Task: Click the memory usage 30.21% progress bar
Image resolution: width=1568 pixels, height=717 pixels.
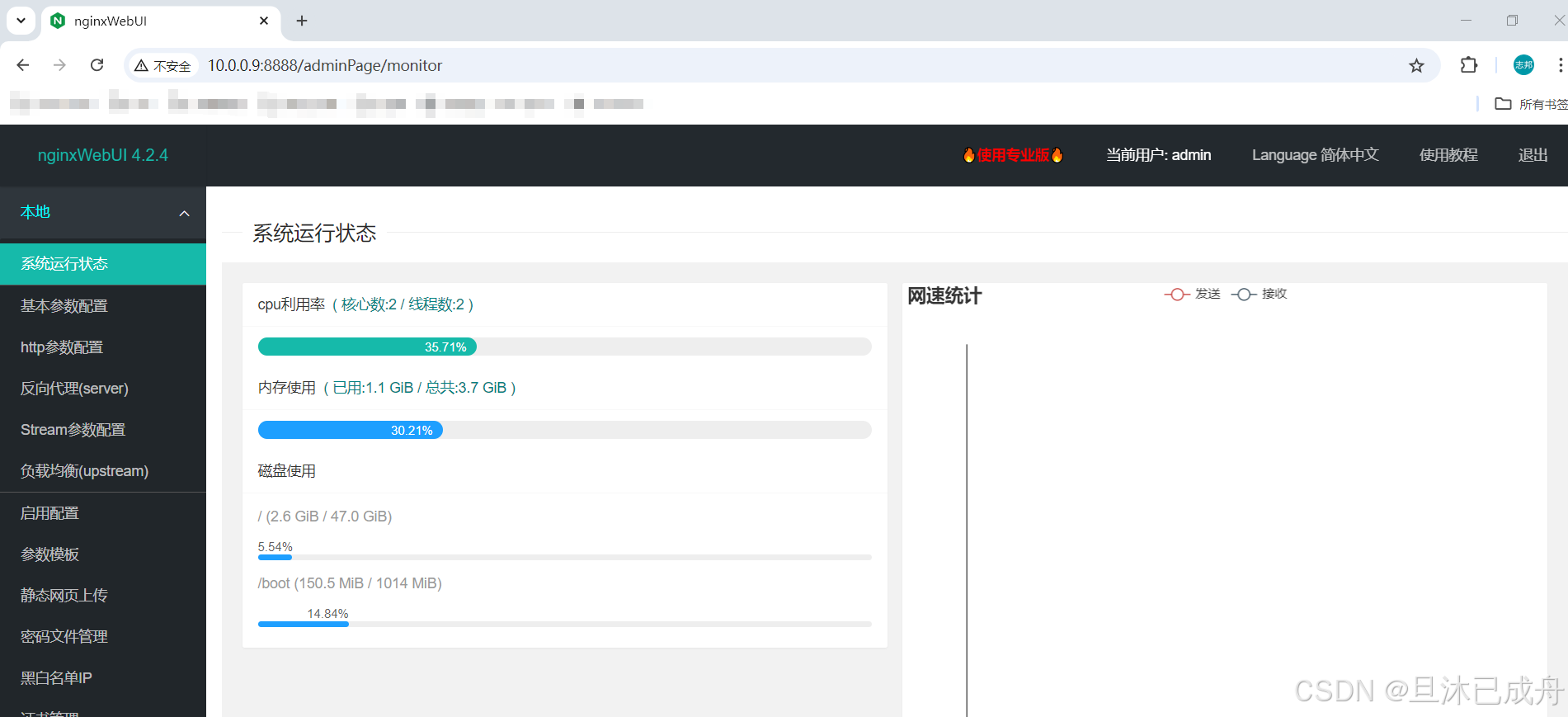Action: (564, 430)
